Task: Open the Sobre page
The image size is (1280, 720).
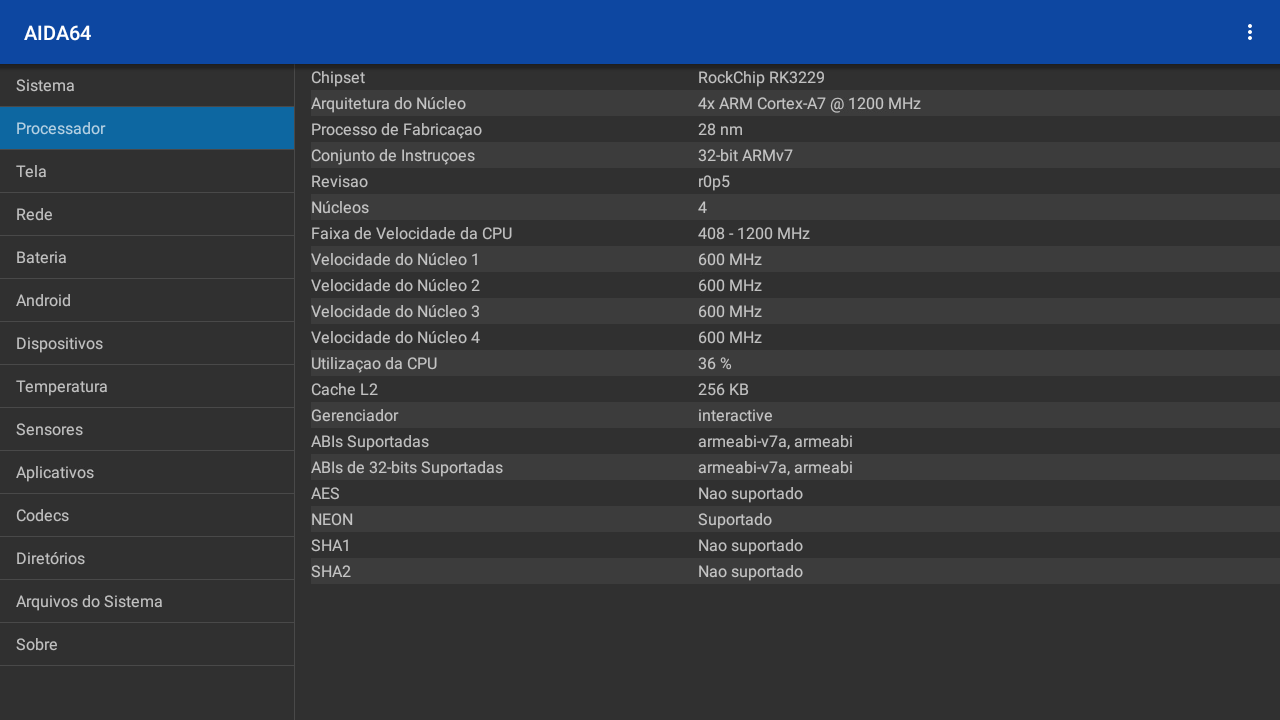Action: point(147,645)
